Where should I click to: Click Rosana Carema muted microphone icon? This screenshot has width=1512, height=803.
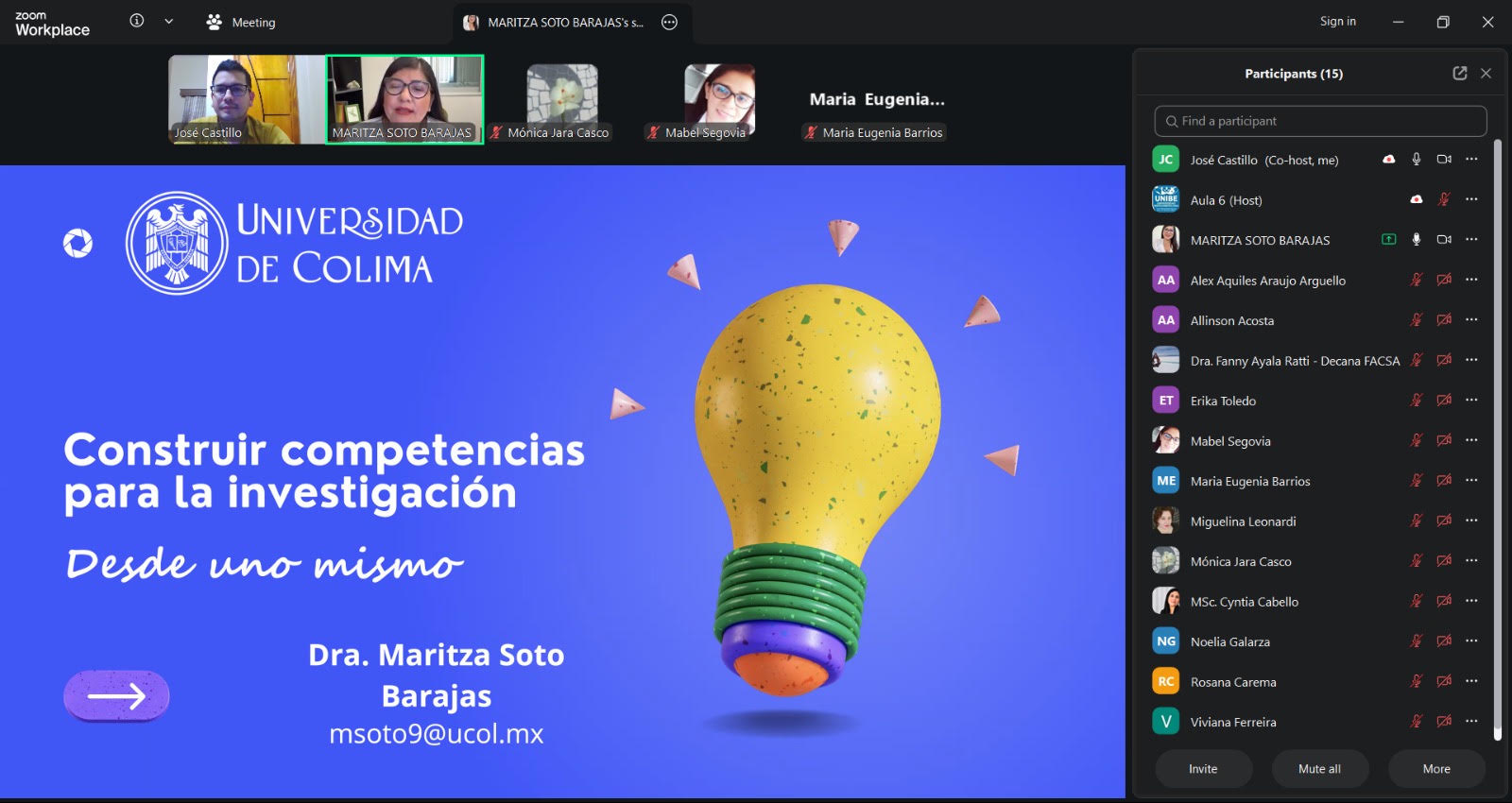click(x=1416, y=681)
